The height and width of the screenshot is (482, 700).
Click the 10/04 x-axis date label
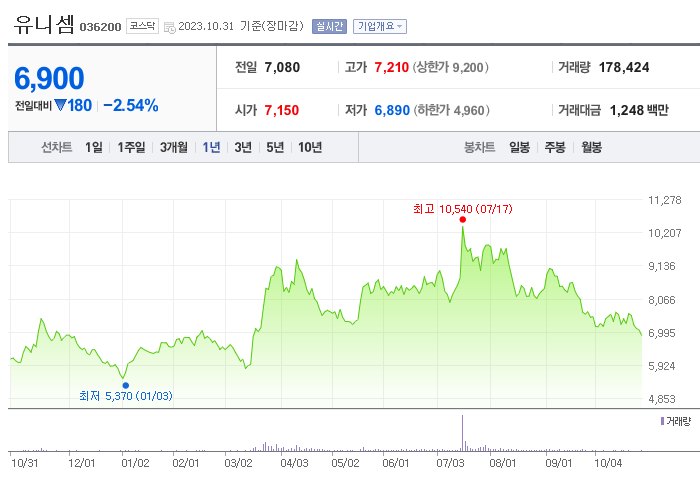[608, 463]
